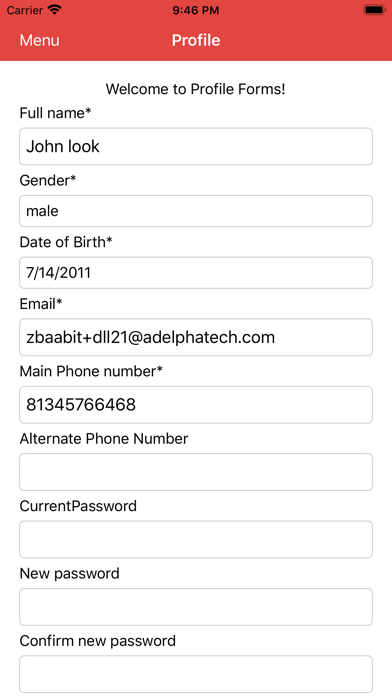This screenshot has height=696, width=392.
Task: Focus the Email field
Action: [196, 337]
